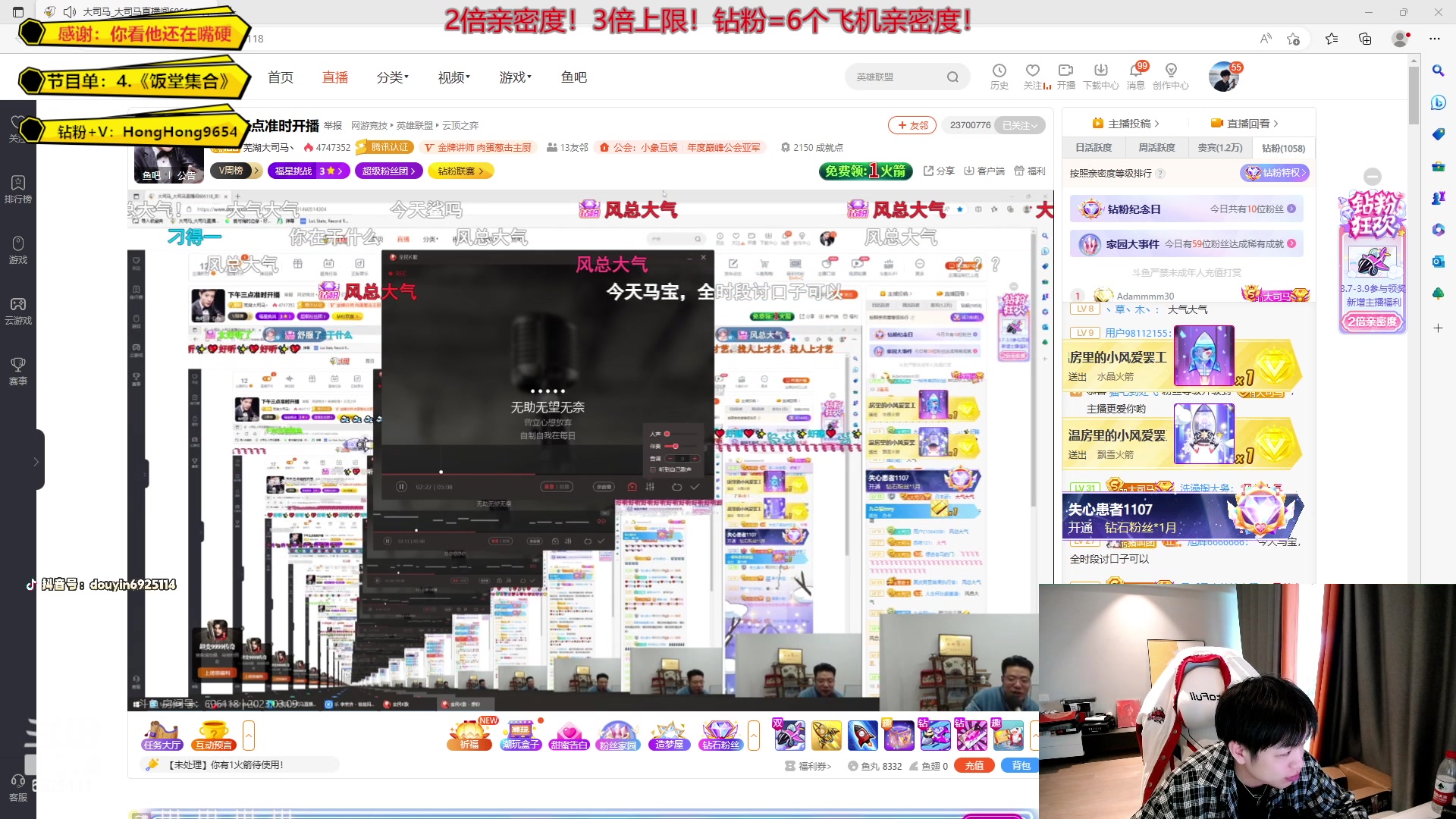
Task: Expand 视频 dropdown in navigation
Action: [453, 77]
